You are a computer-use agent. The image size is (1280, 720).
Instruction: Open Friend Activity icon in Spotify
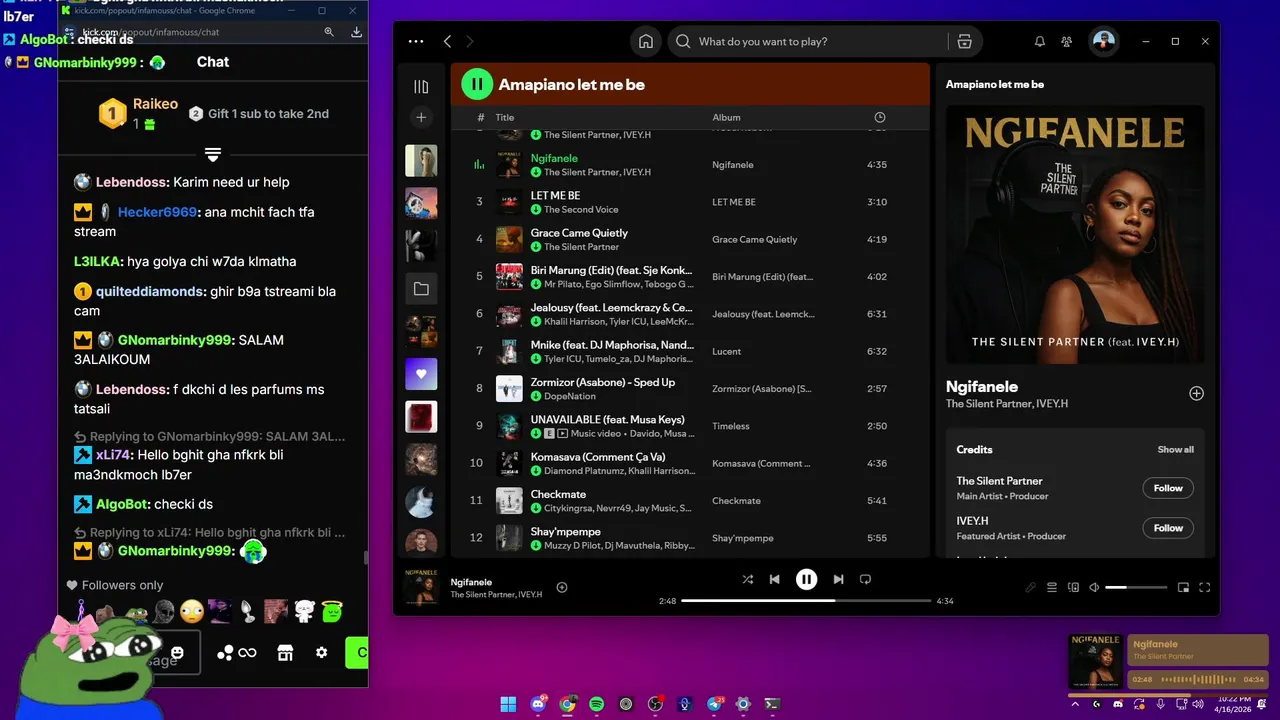click(1067, 41)
